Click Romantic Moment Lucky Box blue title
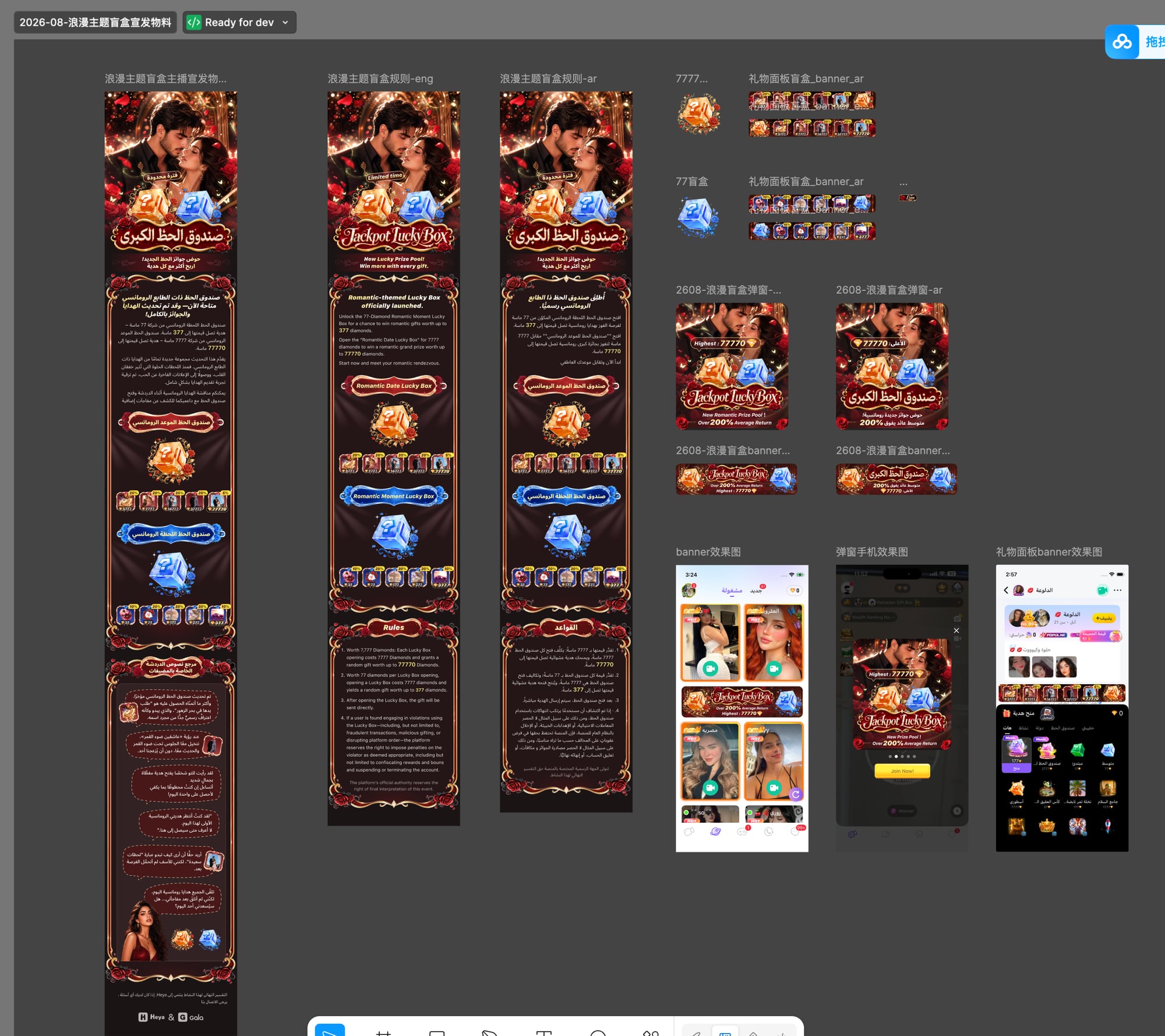The width and height of the screenshot is (1165, 1036). pos(394,496)
